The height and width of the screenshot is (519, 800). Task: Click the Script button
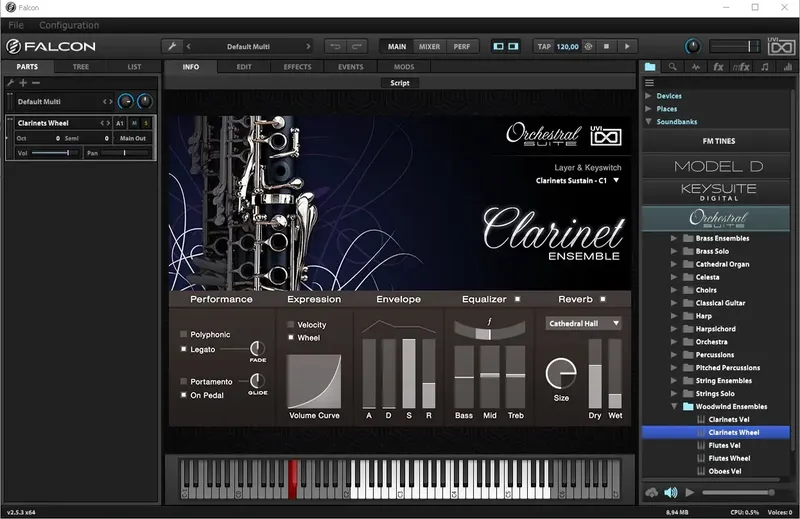[400, 83]
